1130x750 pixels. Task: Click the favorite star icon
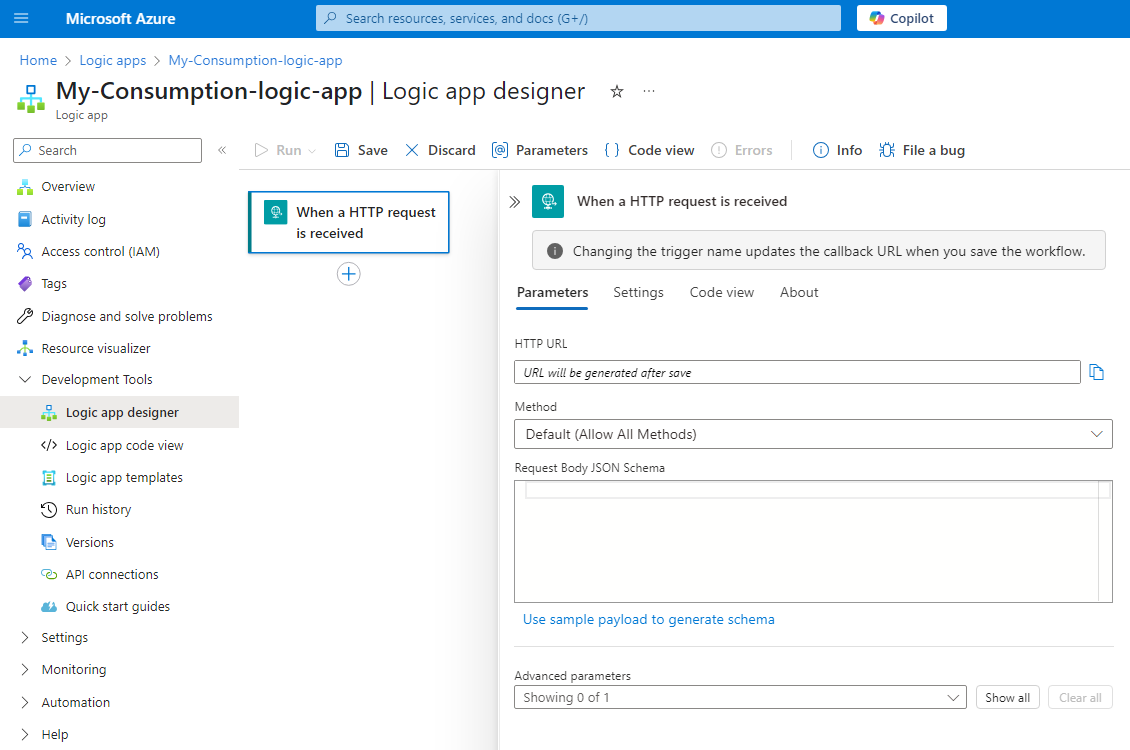point(617,92)
